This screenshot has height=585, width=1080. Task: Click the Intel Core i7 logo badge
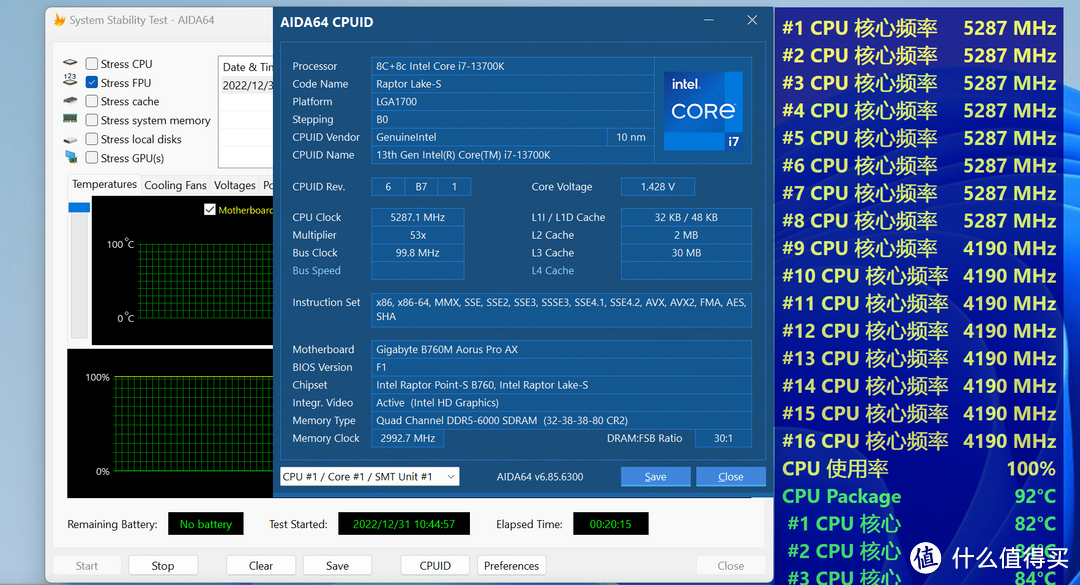point(703,110)
